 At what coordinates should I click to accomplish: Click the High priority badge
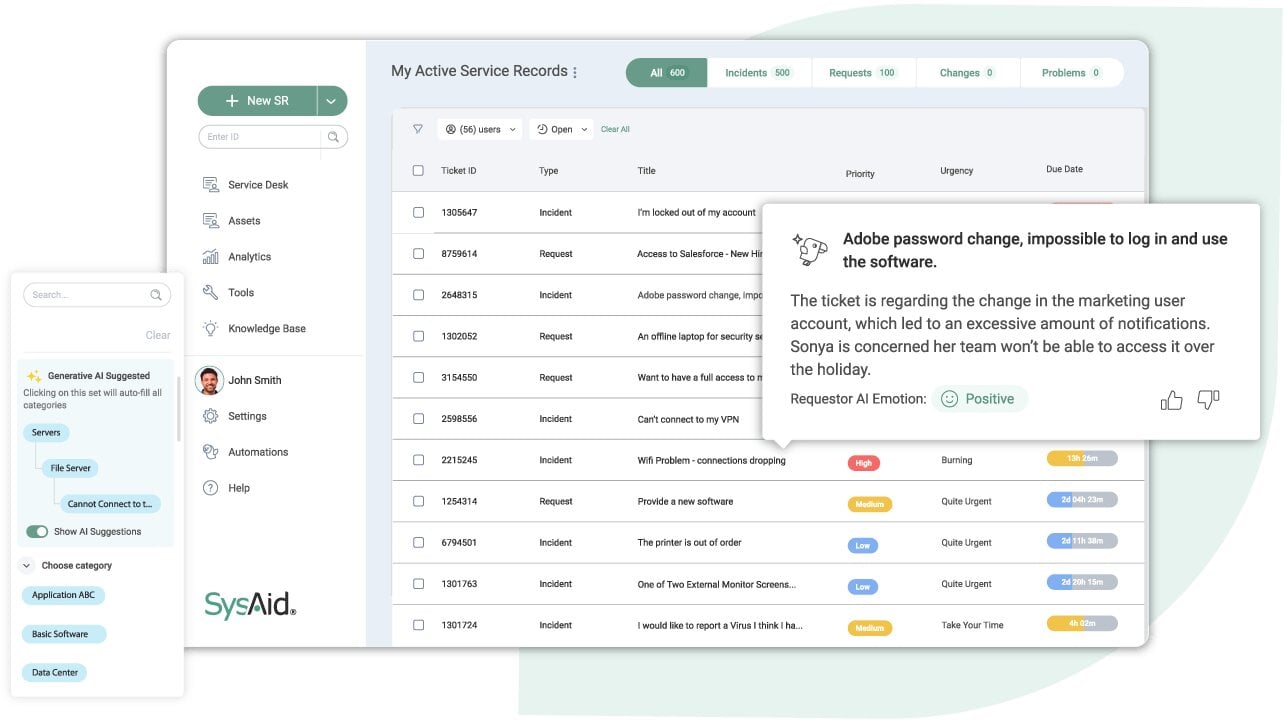click(x=863, y=463)
